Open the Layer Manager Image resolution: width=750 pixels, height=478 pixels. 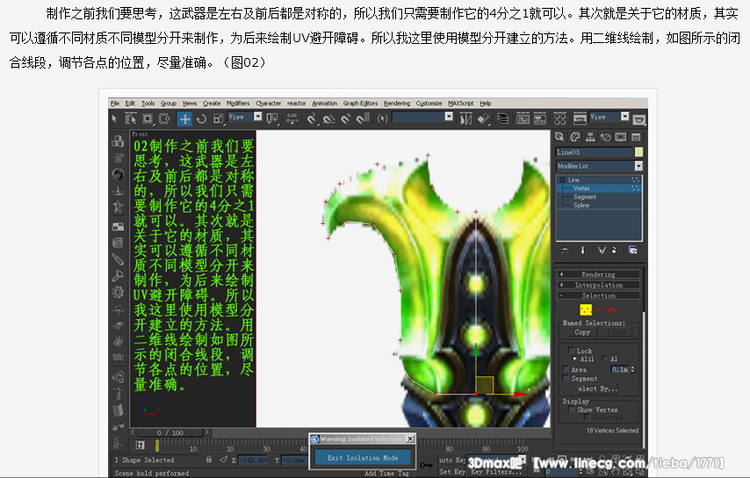pos(503,118)
